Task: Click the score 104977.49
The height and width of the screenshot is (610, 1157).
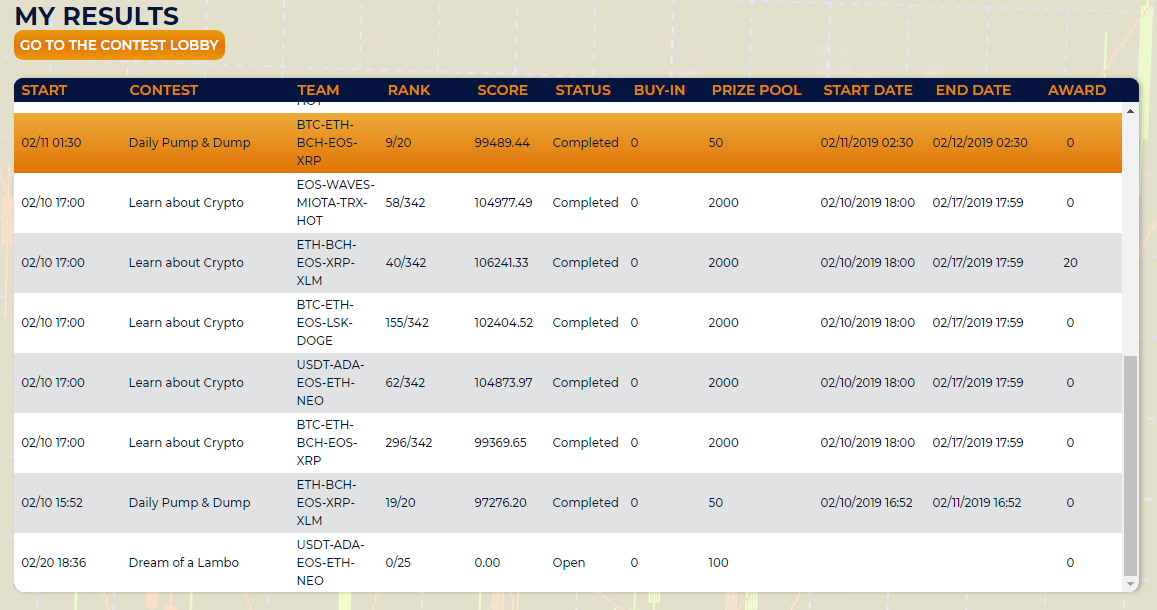Action: click(x=503, y=203)
